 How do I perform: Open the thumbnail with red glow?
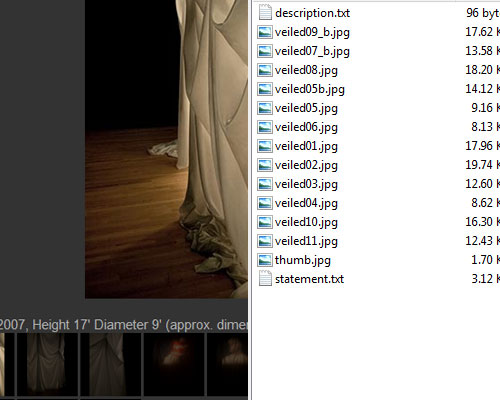(x=174, y=364)
